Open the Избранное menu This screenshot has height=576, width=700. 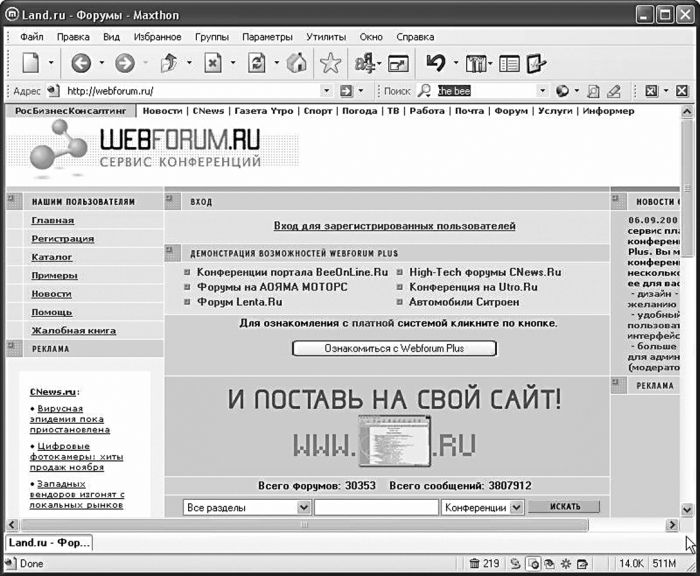point(158,37)
